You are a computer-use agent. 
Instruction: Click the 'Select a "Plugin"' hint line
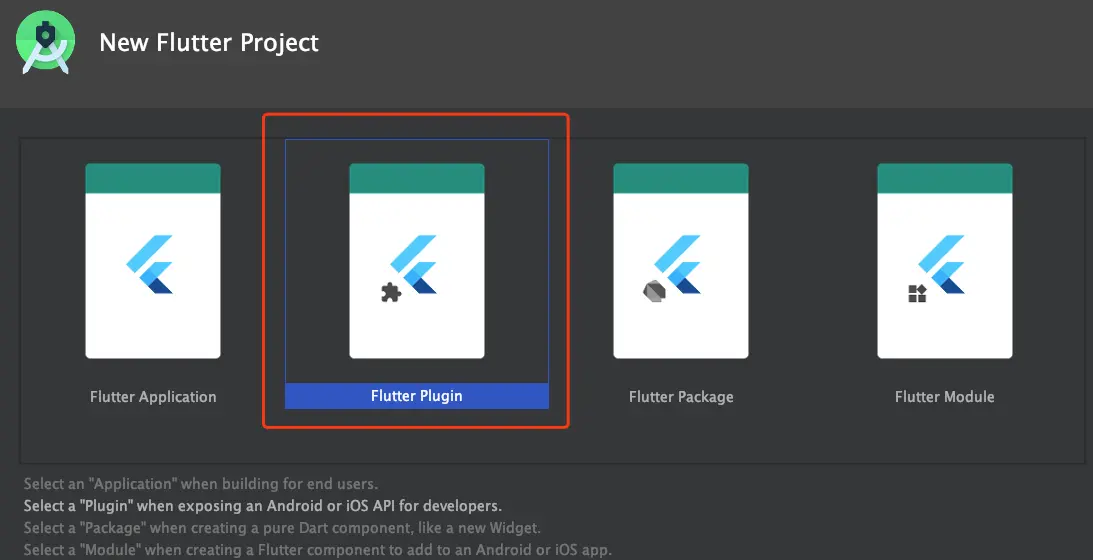click(263, 506)
